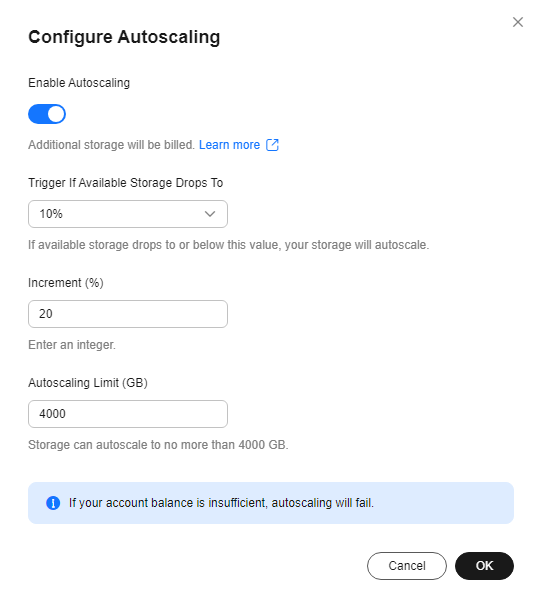The height and width of the screenshot is (608, 542).
Task: Focus the Autoscaling Limit (GB) input field
Action: pyautogui.click(x=128, y=414)
